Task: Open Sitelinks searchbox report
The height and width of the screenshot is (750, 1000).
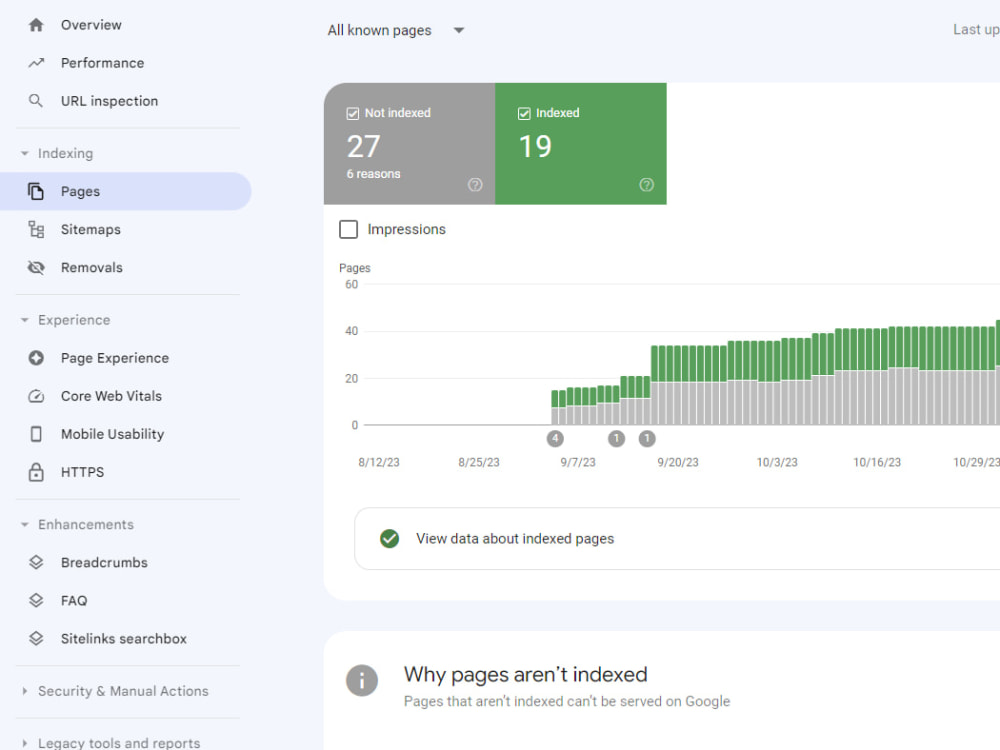Action: [124, 638]
